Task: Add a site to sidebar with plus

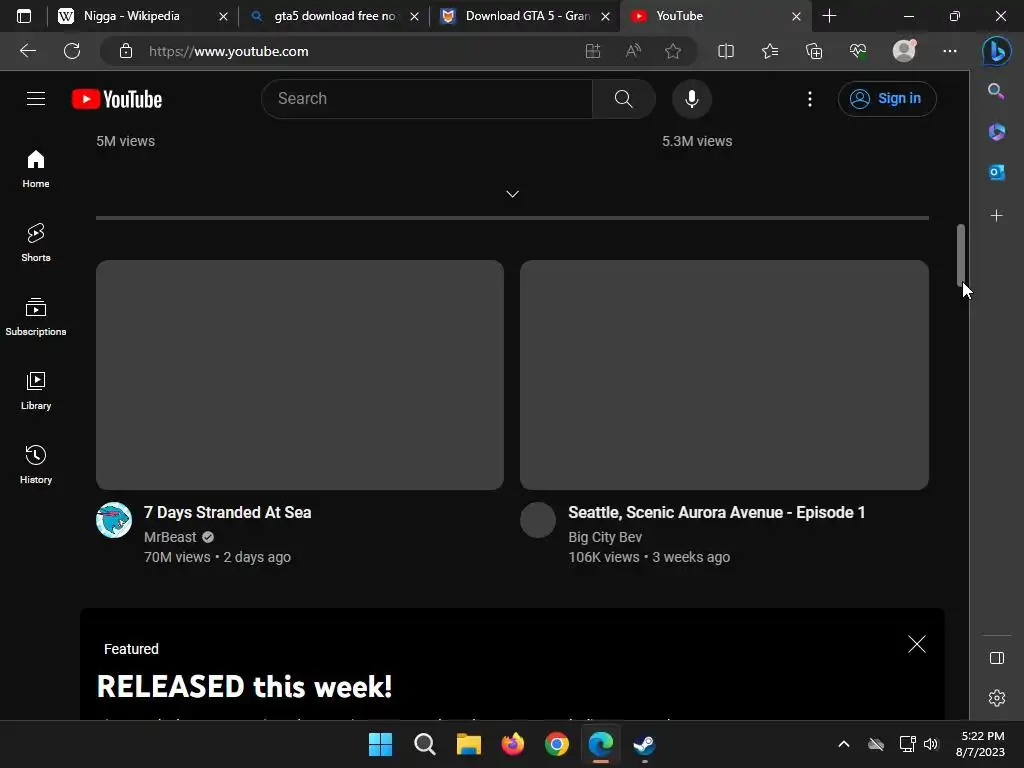Action: (997, 216)
